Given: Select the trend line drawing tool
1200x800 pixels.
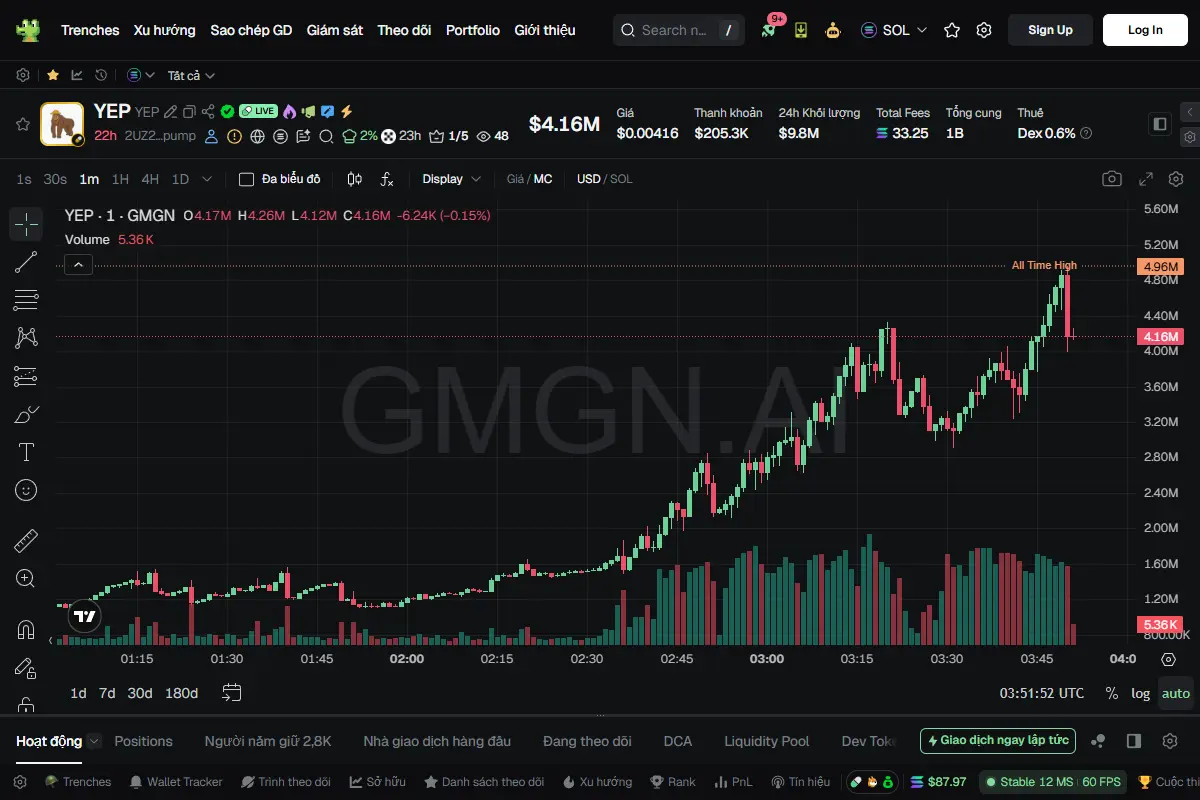Looking at the screenshot, I should coord(26,262).
